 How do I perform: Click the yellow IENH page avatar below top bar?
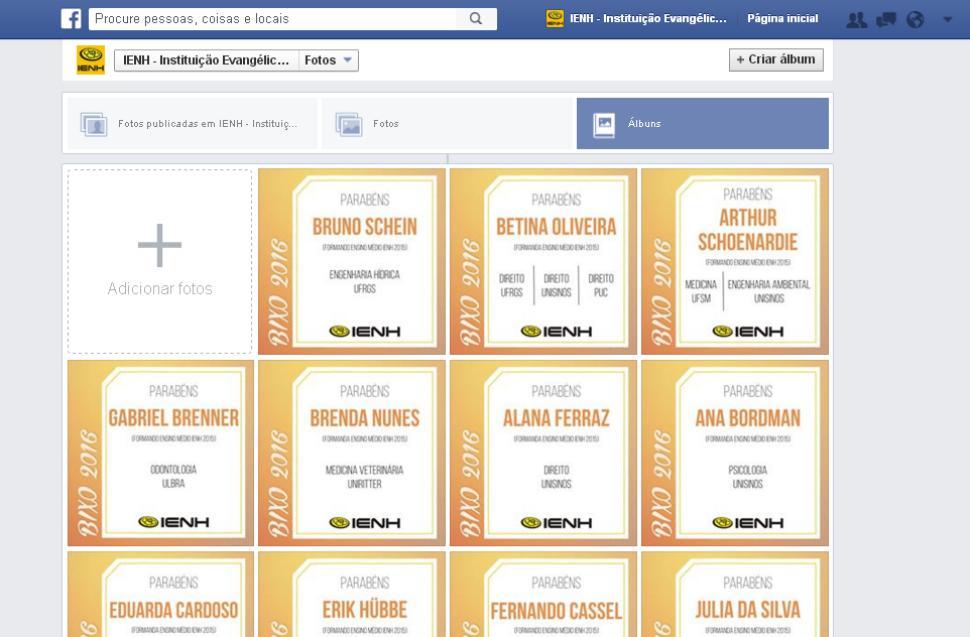[90, 60]
